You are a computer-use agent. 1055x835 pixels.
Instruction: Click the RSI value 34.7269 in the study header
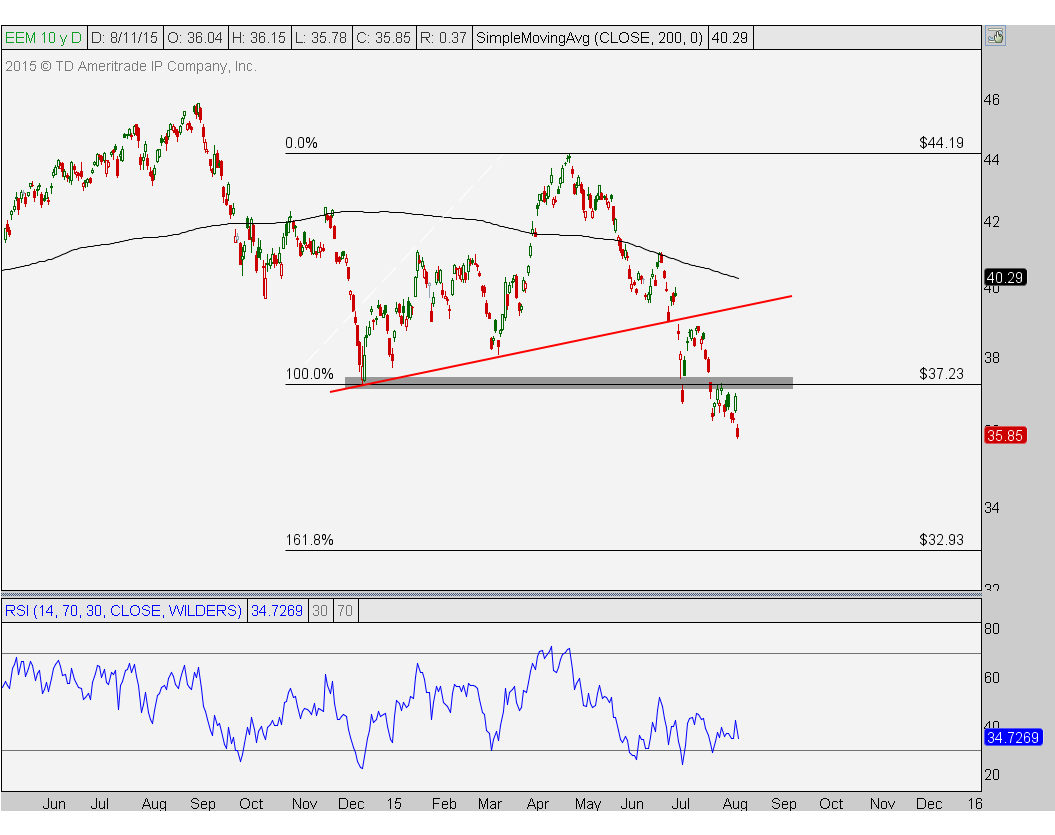pyautogui.click(x=277, y=610)
